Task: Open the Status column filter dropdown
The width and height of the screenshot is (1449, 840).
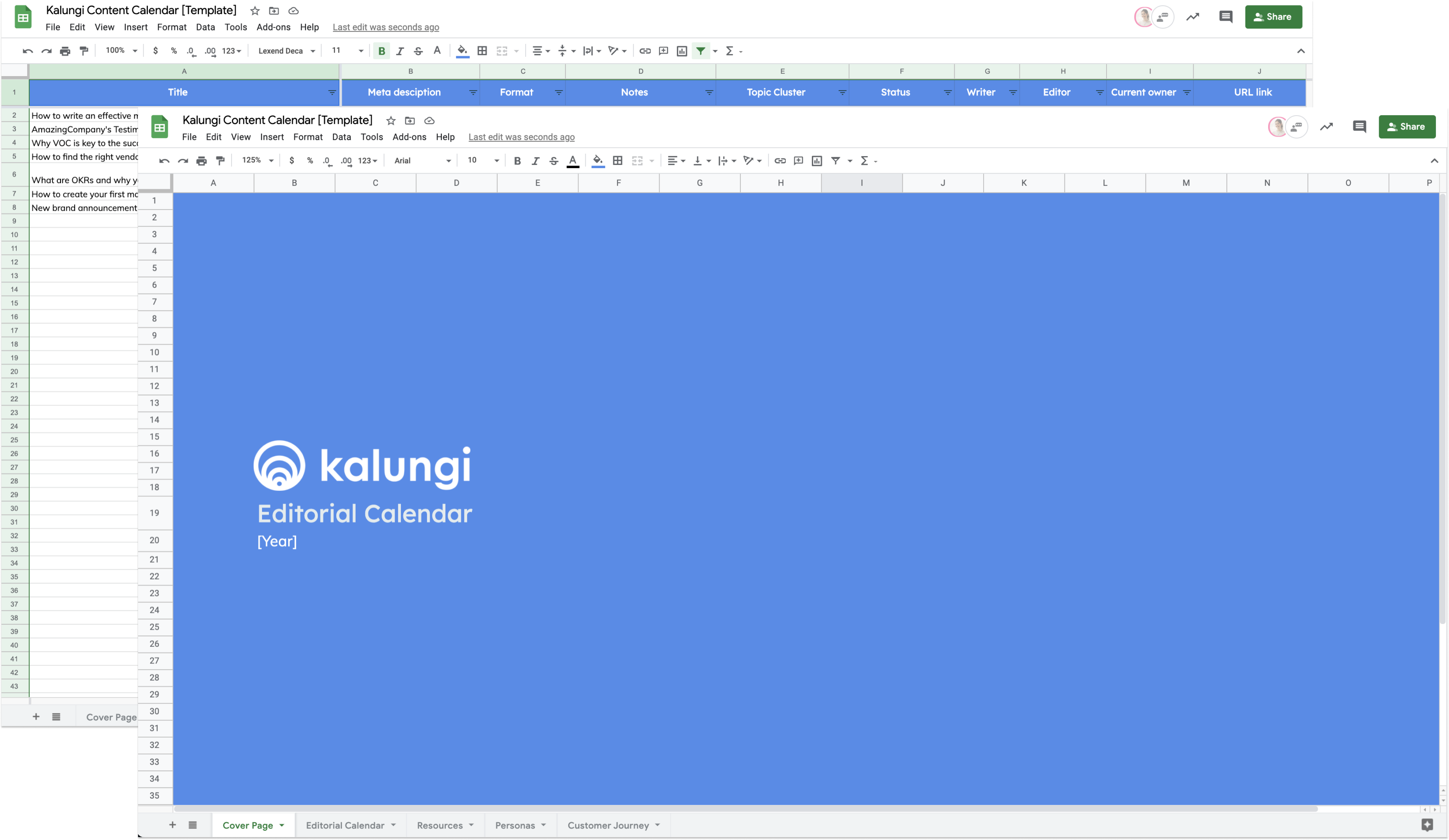Action: point(947,92)
